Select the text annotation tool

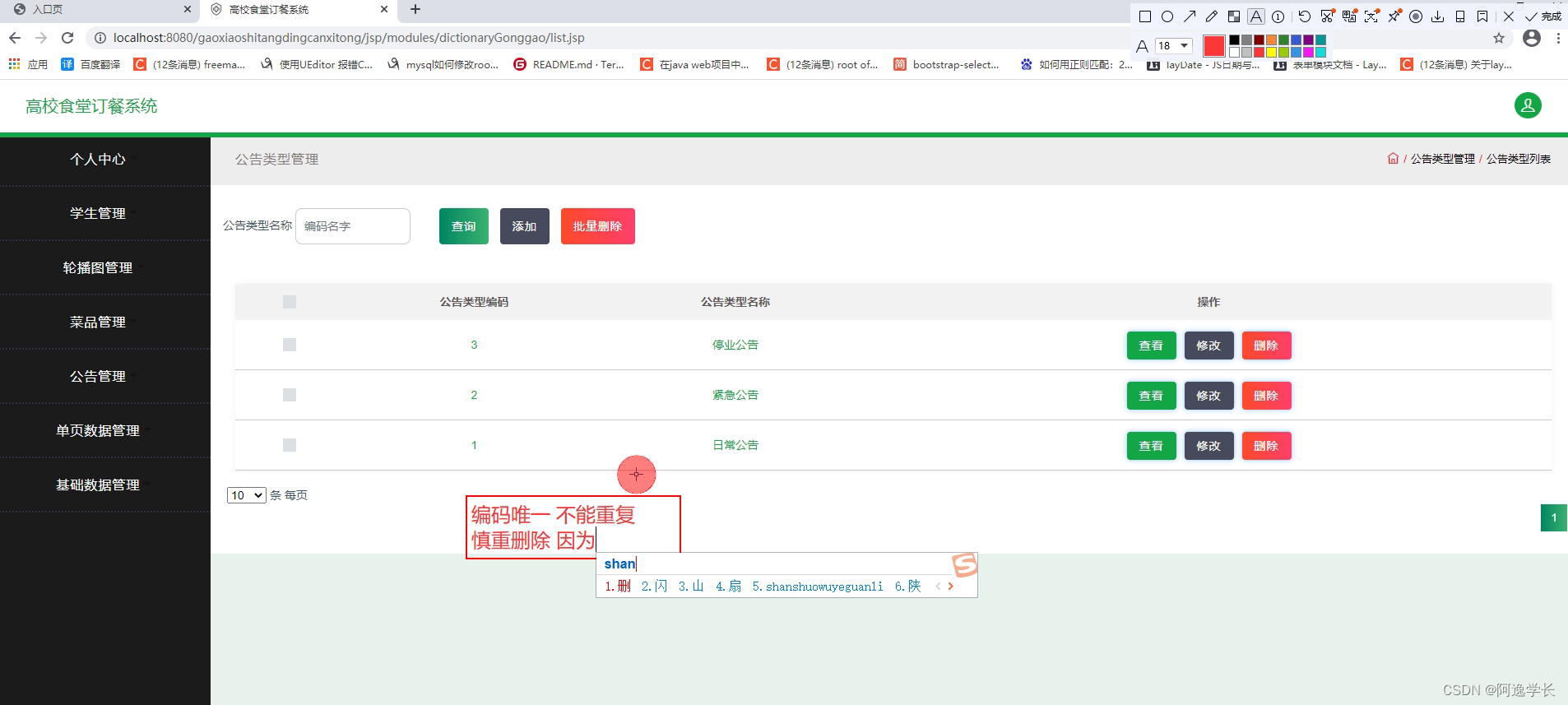(1256, 16)
